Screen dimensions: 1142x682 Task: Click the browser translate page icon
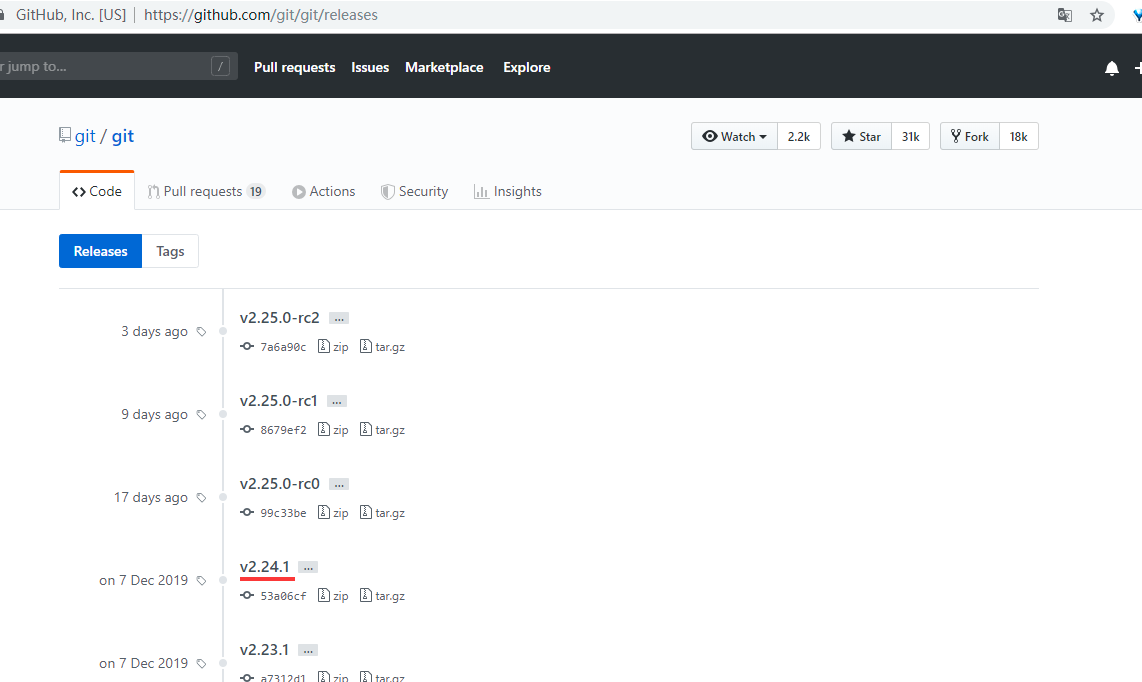tap(1065, 15)
